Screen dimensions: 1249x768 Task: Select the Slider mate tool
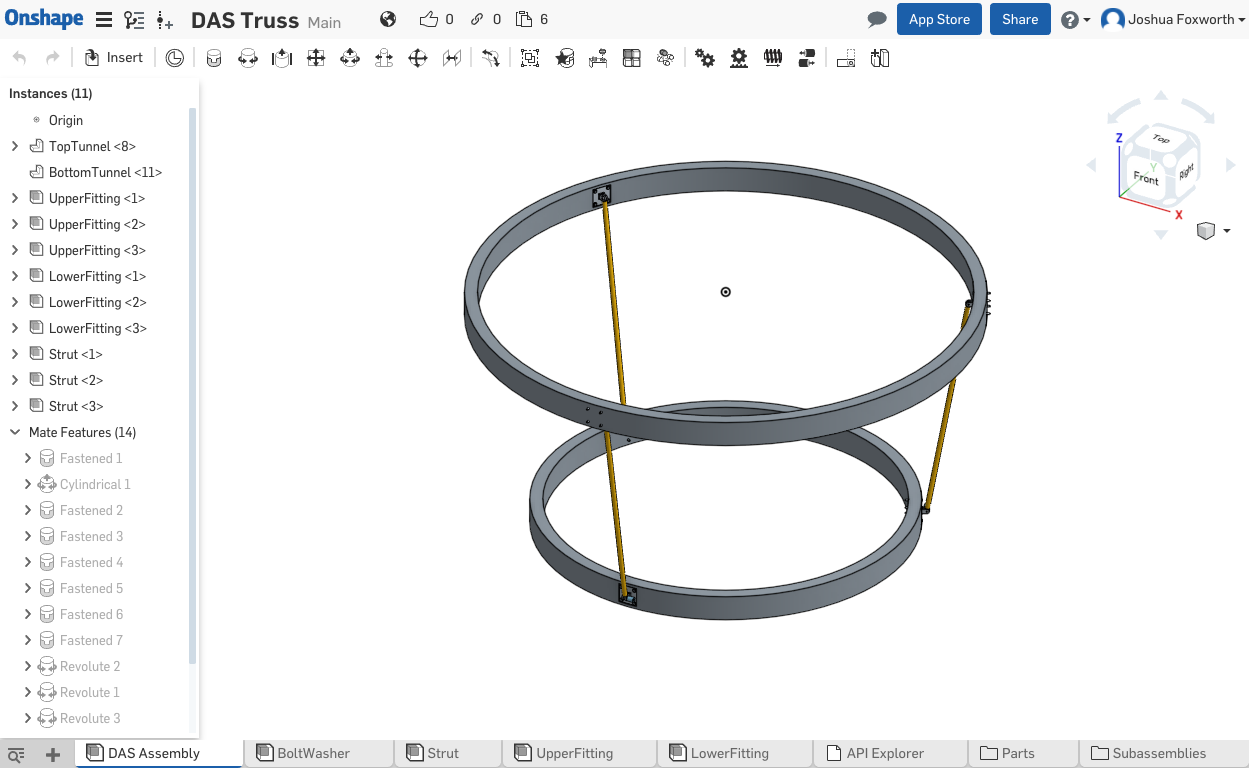282,59
